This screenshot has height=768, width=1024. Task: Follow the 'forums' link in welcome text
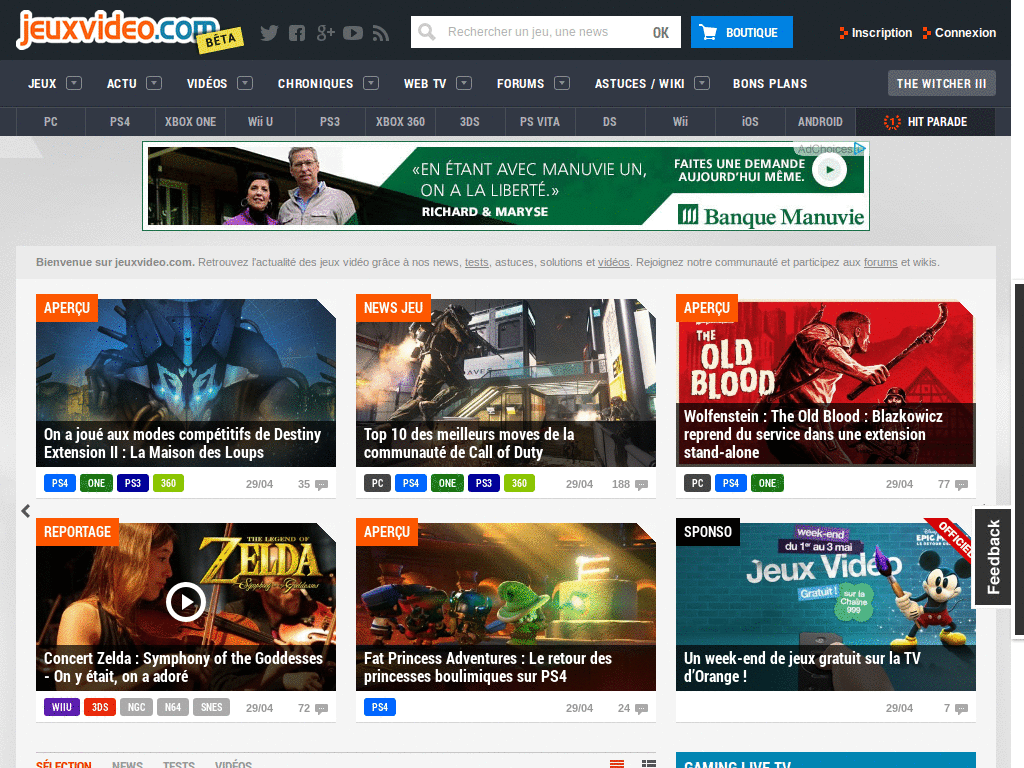click(x=880, y=262)
